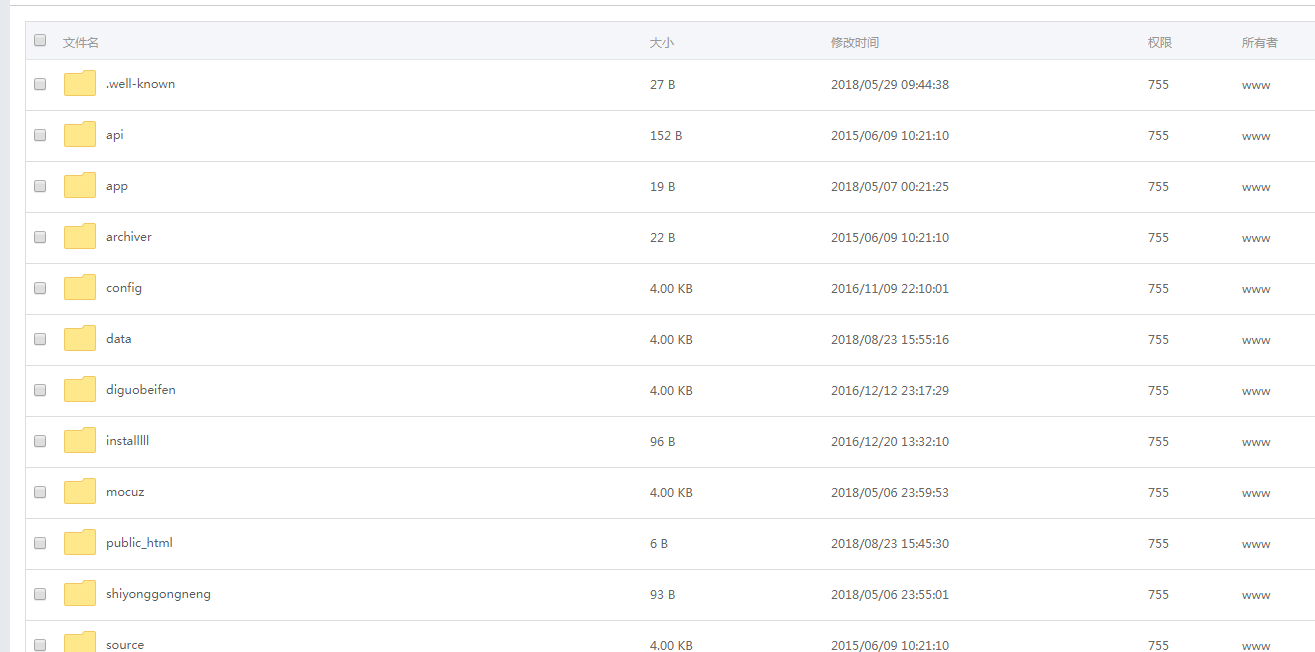The image size is (1315, 652).
Task: Tick the installlll folder checkbox
Action: click(x=40, y=441)
